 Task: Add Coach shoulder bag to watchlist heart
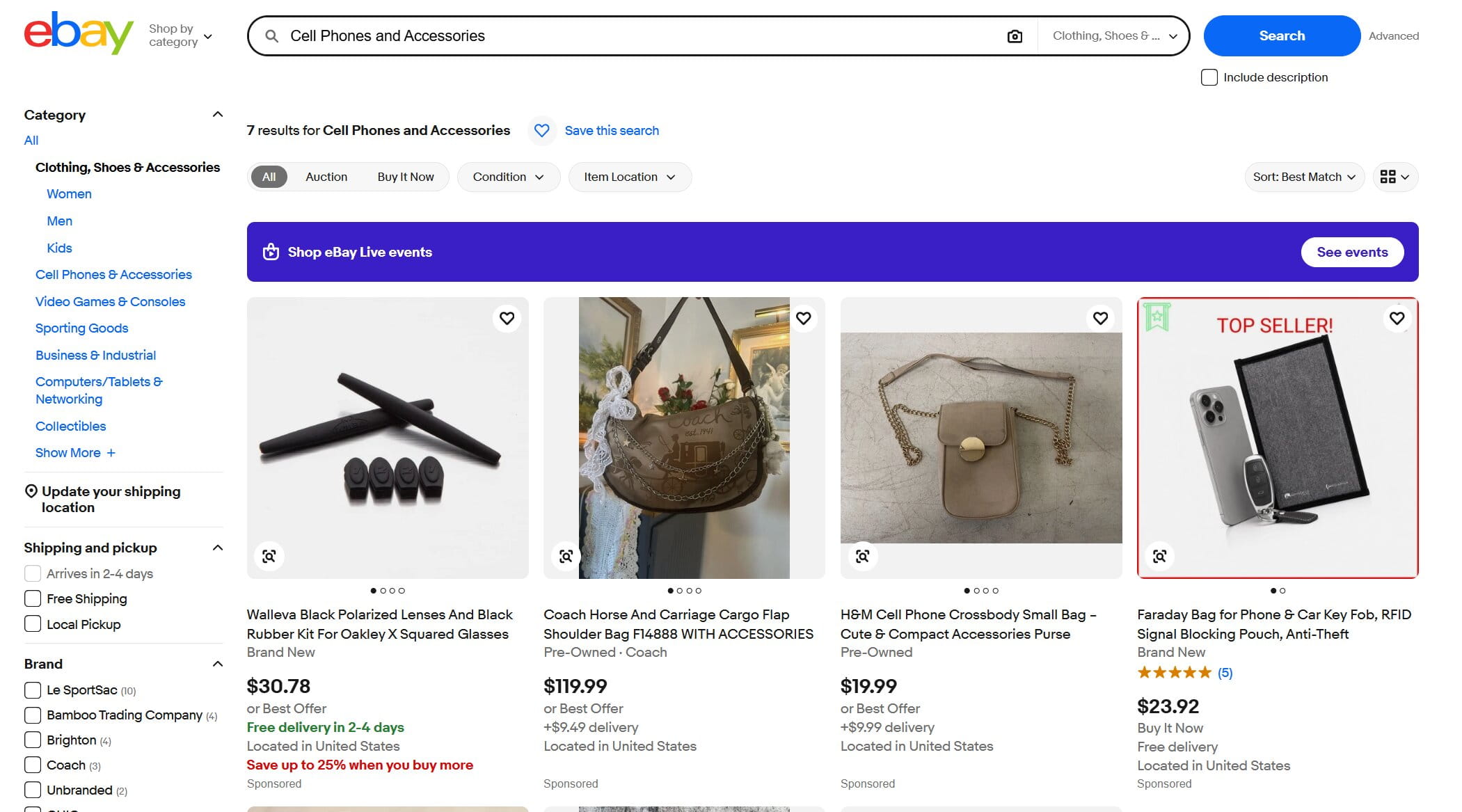(804, 318)
